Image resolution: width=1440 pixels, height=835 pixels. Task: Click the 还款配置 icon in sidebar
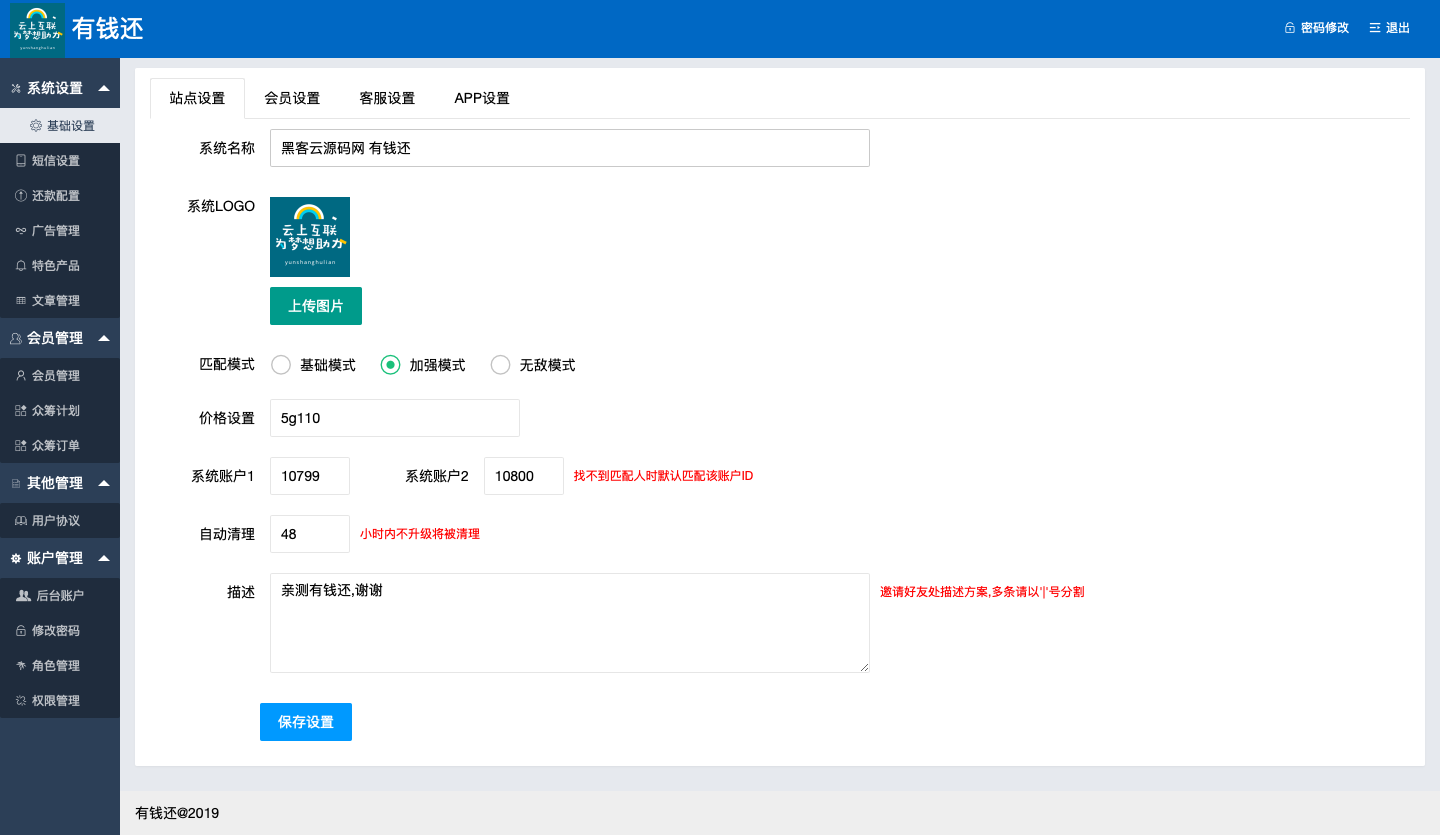(21, 195)
